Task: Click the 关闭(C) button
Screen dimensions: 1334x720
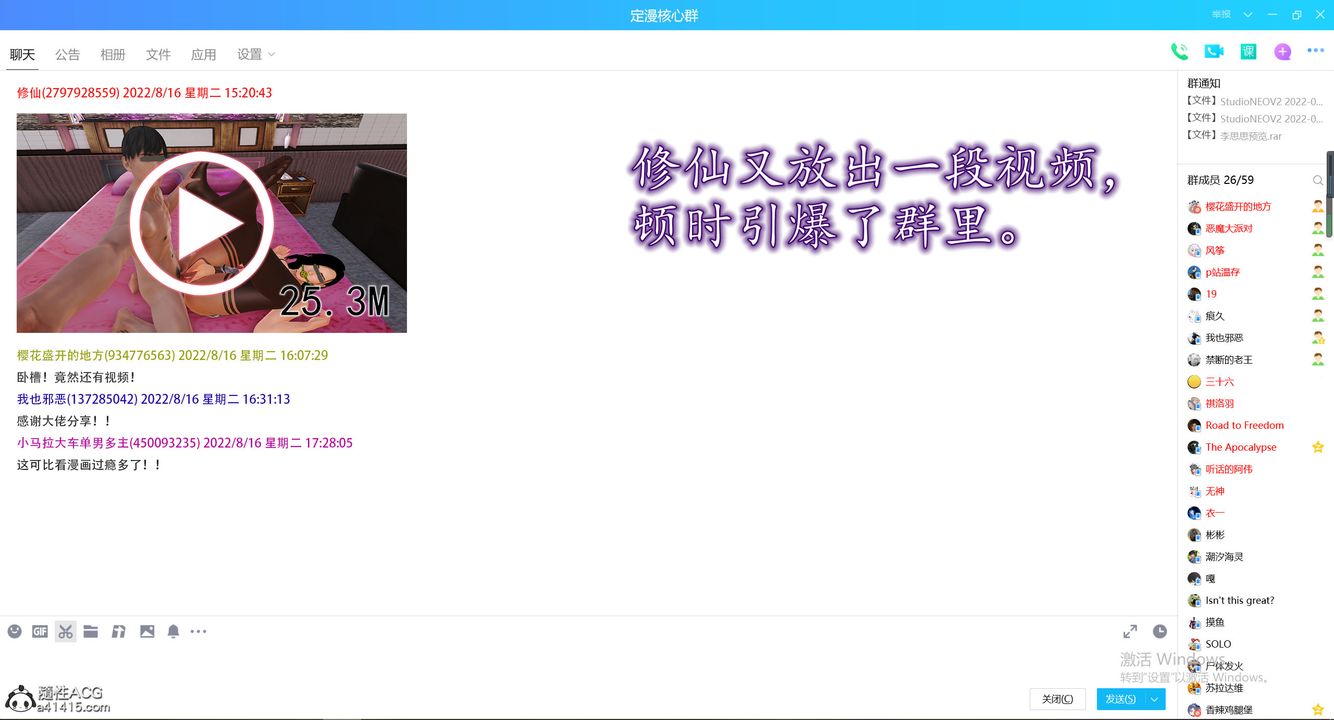Action: [x=1057, y=699]
